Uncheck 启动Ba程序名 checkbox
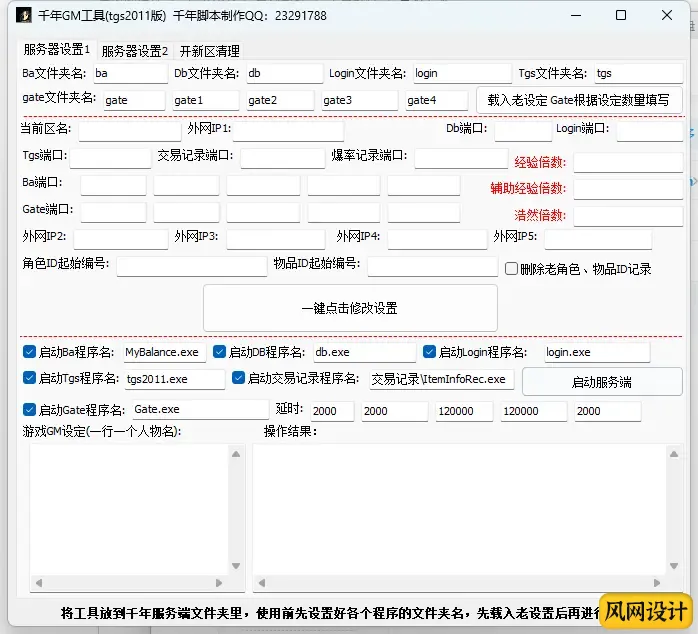698x634 pixels. point(29,352)
